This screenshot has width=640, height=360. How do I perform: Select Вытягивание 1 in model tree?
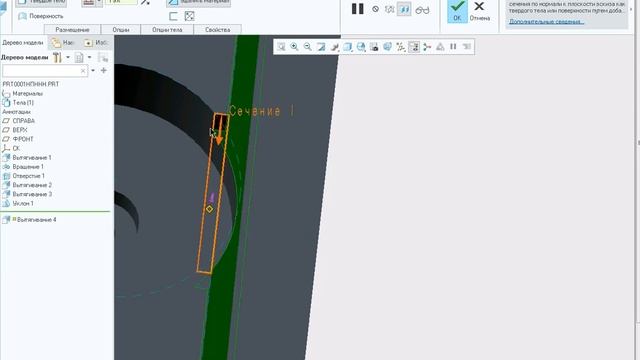click(27, 158)
